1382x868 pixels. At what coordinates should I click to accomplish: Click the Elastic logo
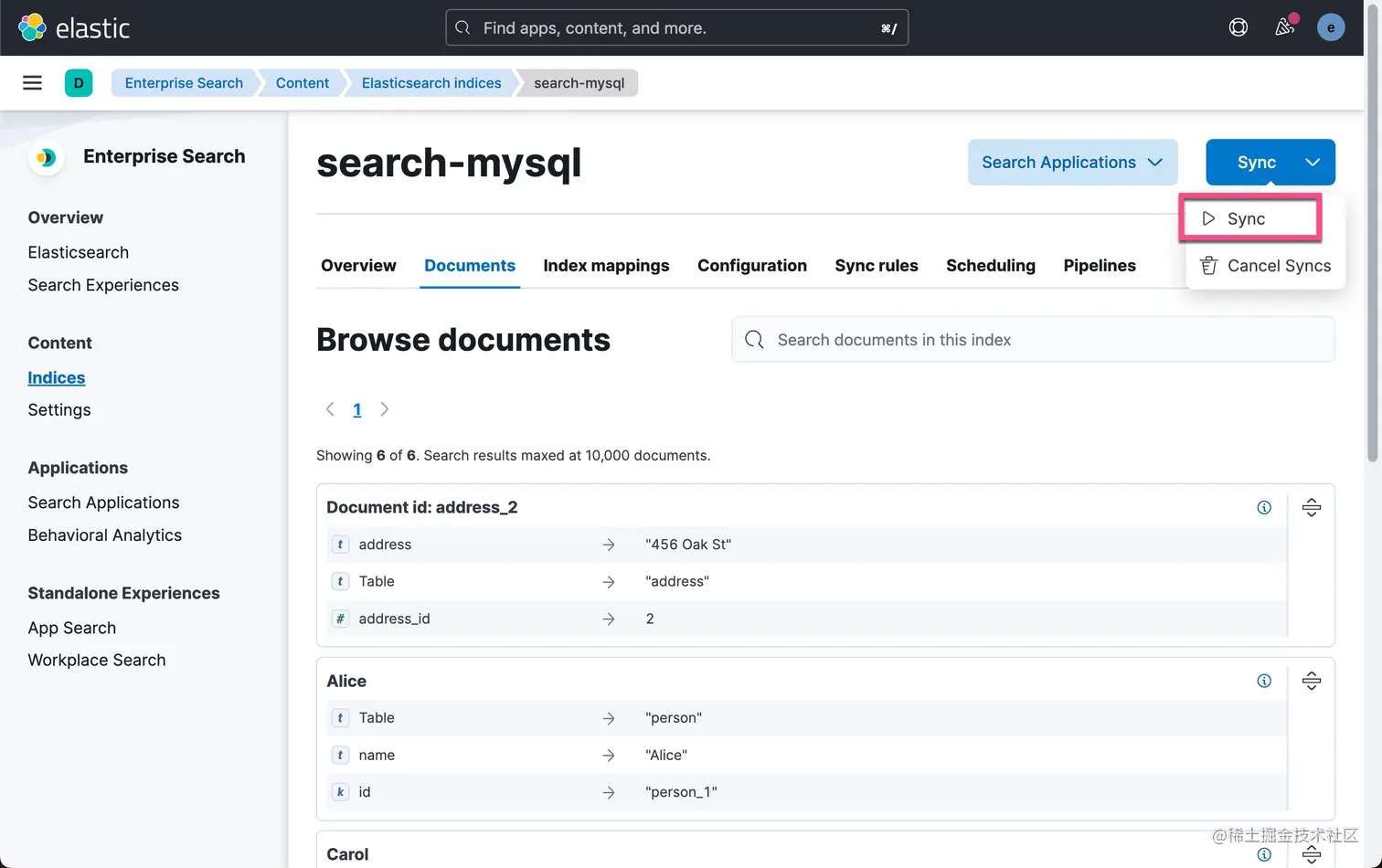[74, 27]
